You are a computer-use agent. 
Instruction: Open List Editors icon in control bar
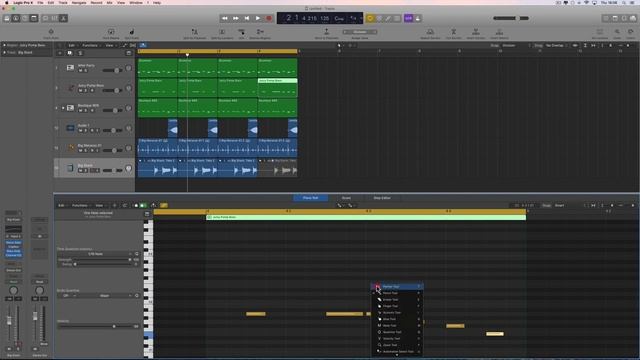tap(606, 18)
